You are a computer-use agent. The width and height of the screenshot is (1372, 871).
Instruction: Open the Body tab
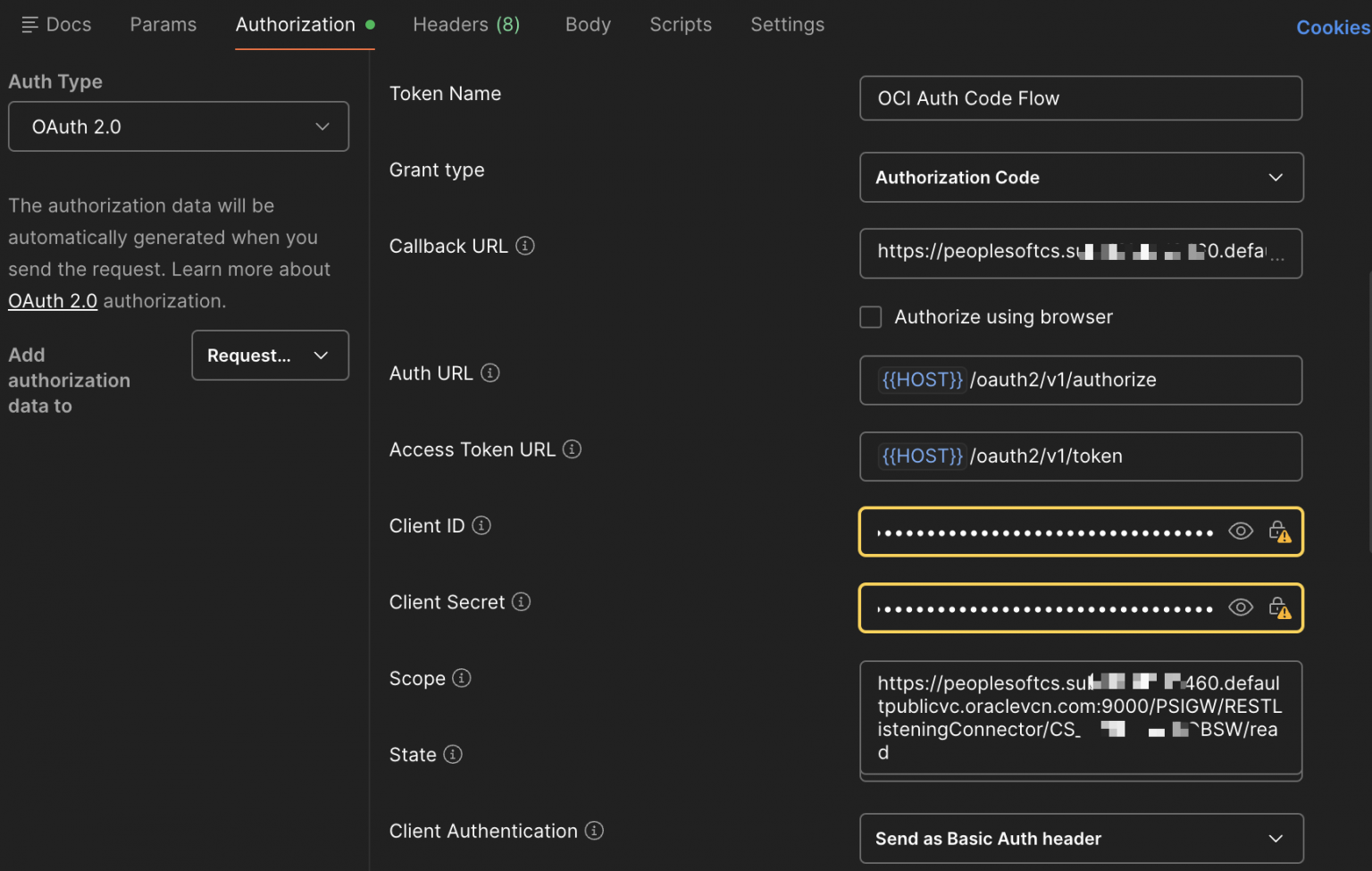588,25
